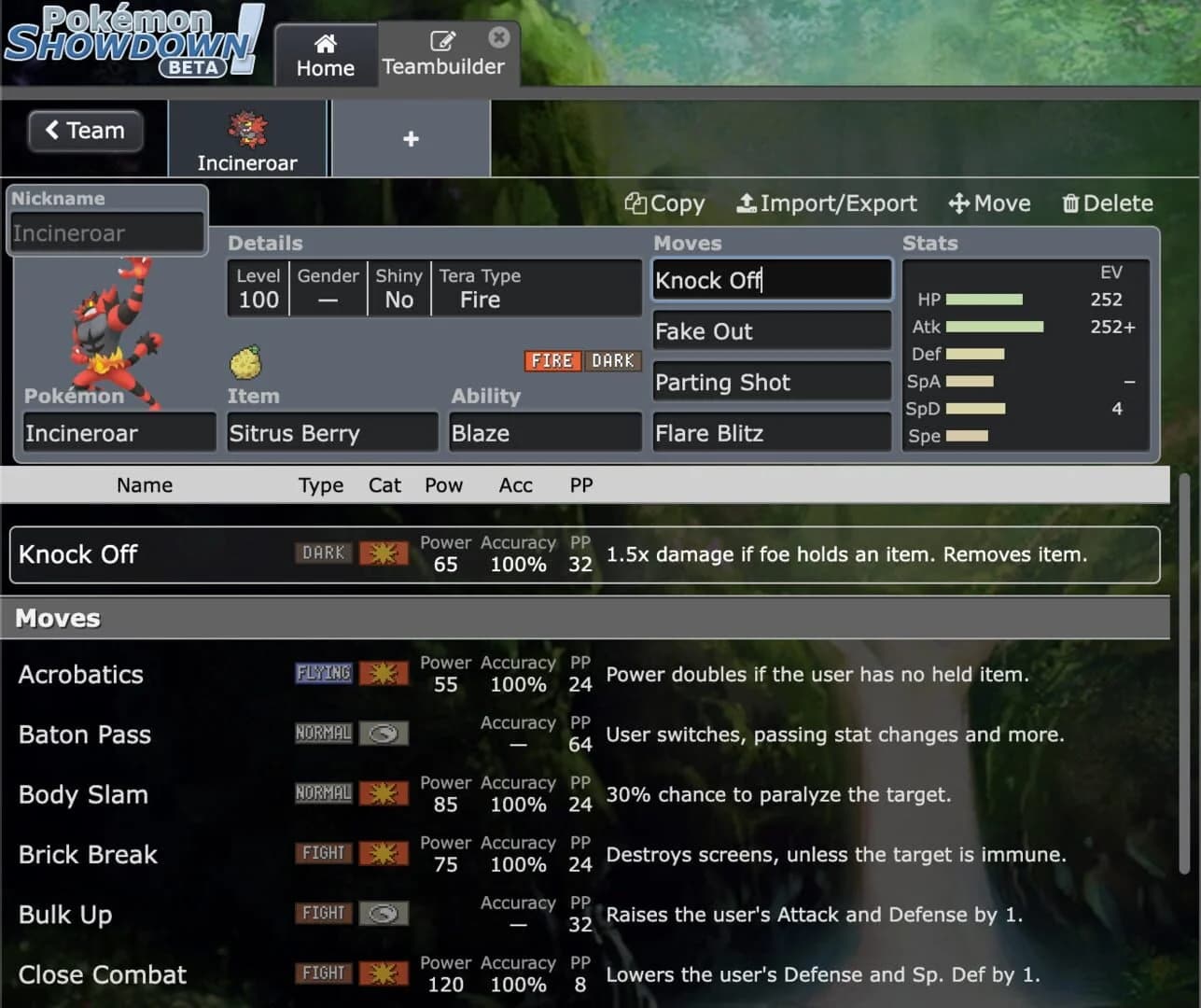Click the Team back button

tap(85, 131)
